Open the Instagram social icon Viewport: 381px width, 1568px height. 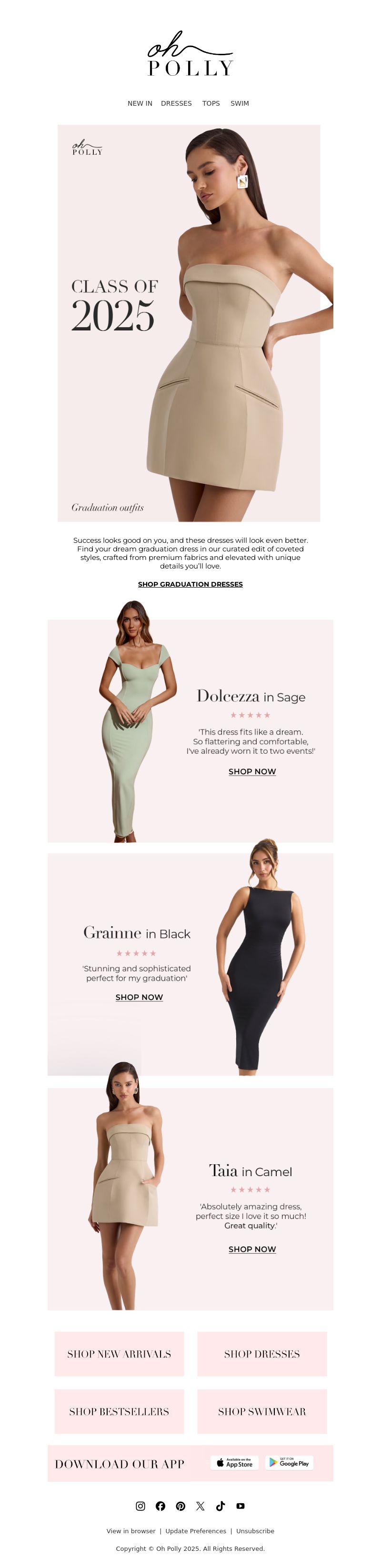click(x=140, y=1505)
